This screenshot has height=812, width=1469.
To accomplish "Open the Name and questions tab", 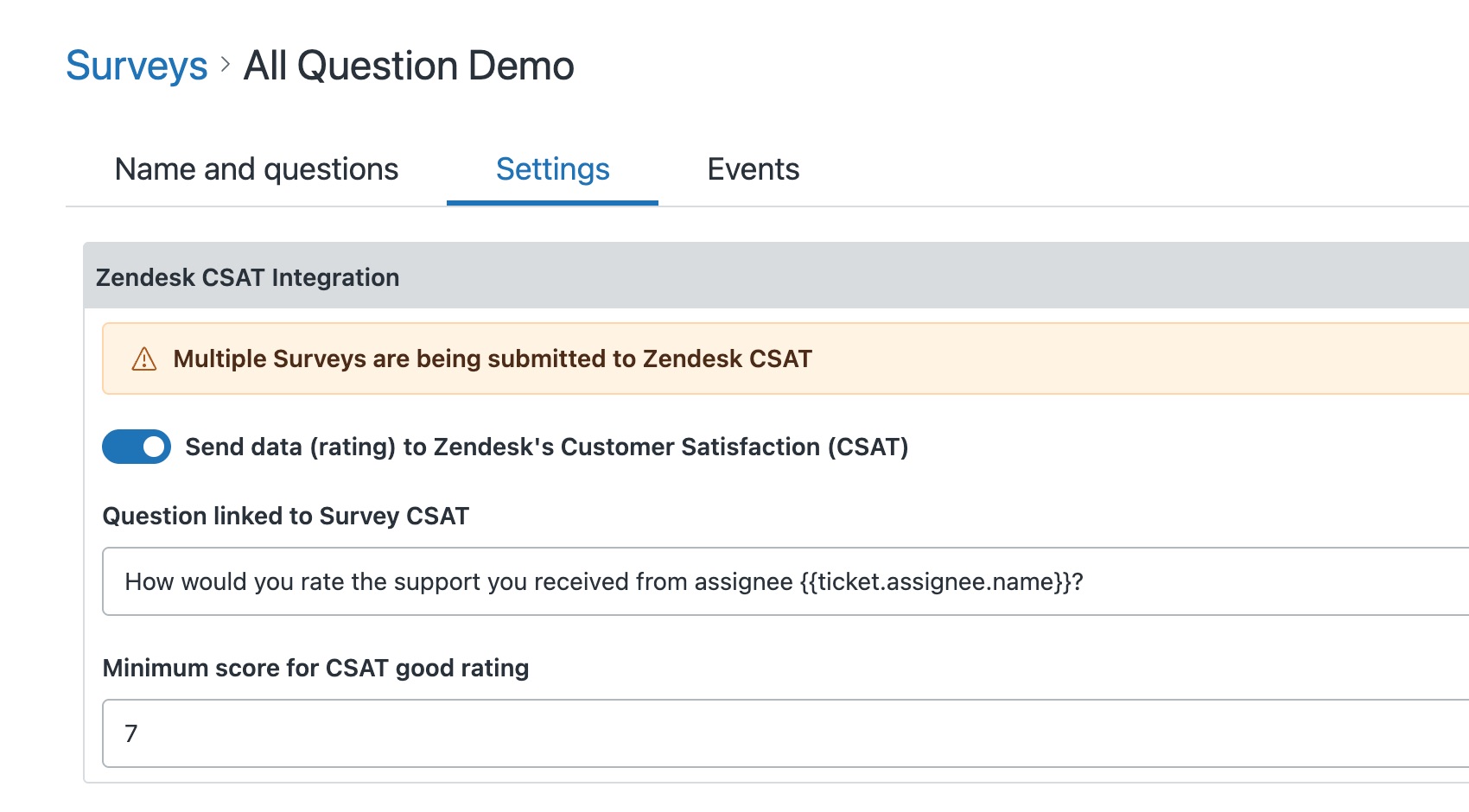I will click(x=257, y=169).
